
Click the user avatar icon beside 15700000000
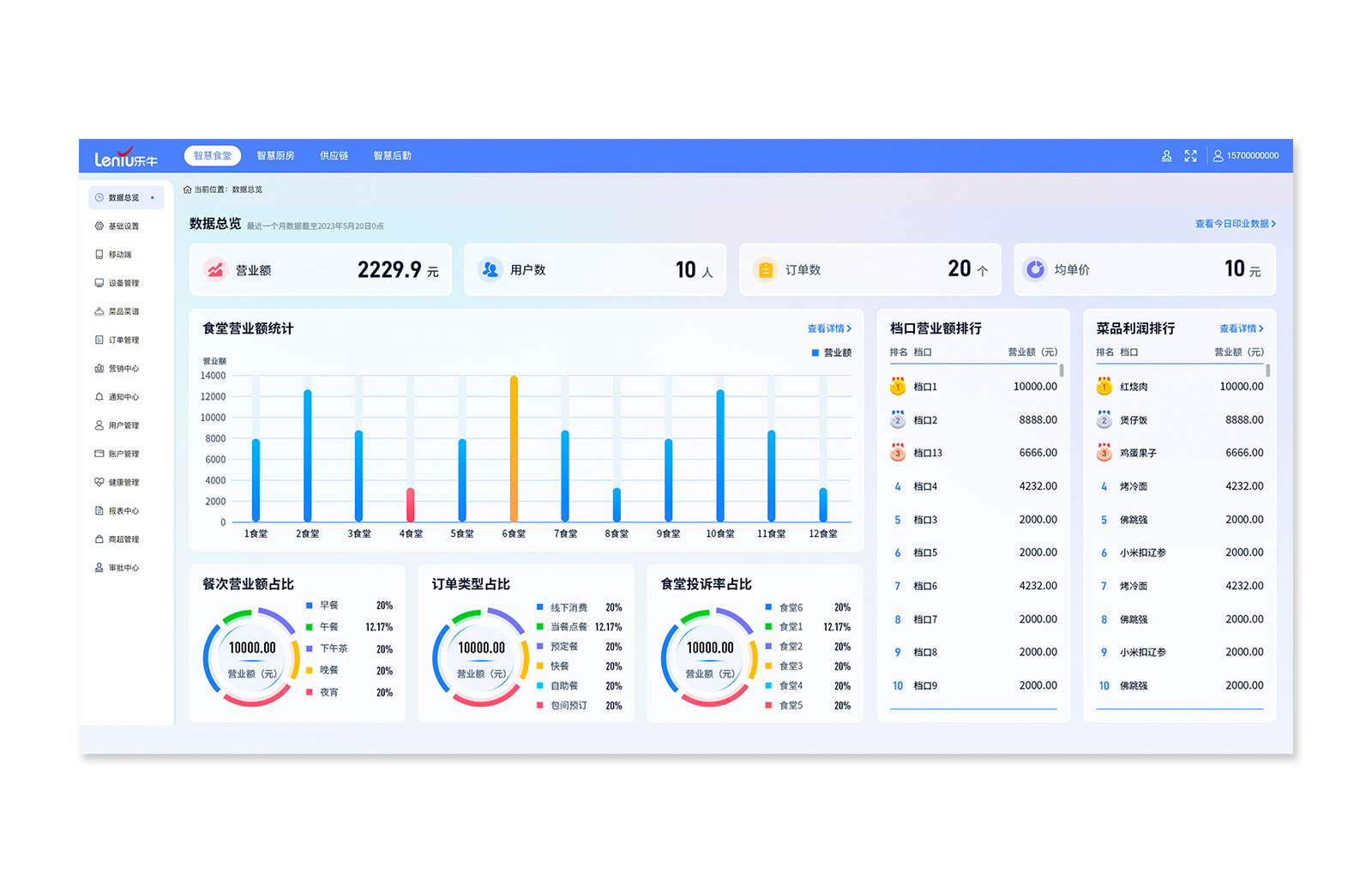point(1218,156)
